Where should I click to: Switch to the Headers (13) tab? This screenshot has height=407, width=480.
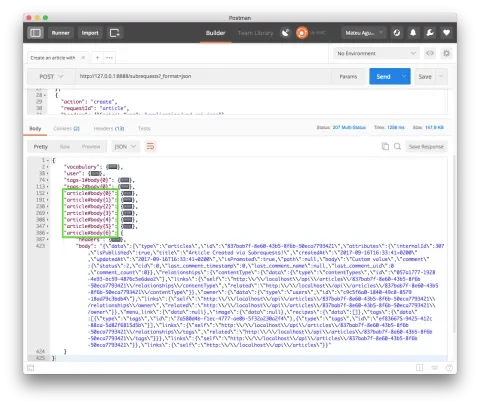109,129
